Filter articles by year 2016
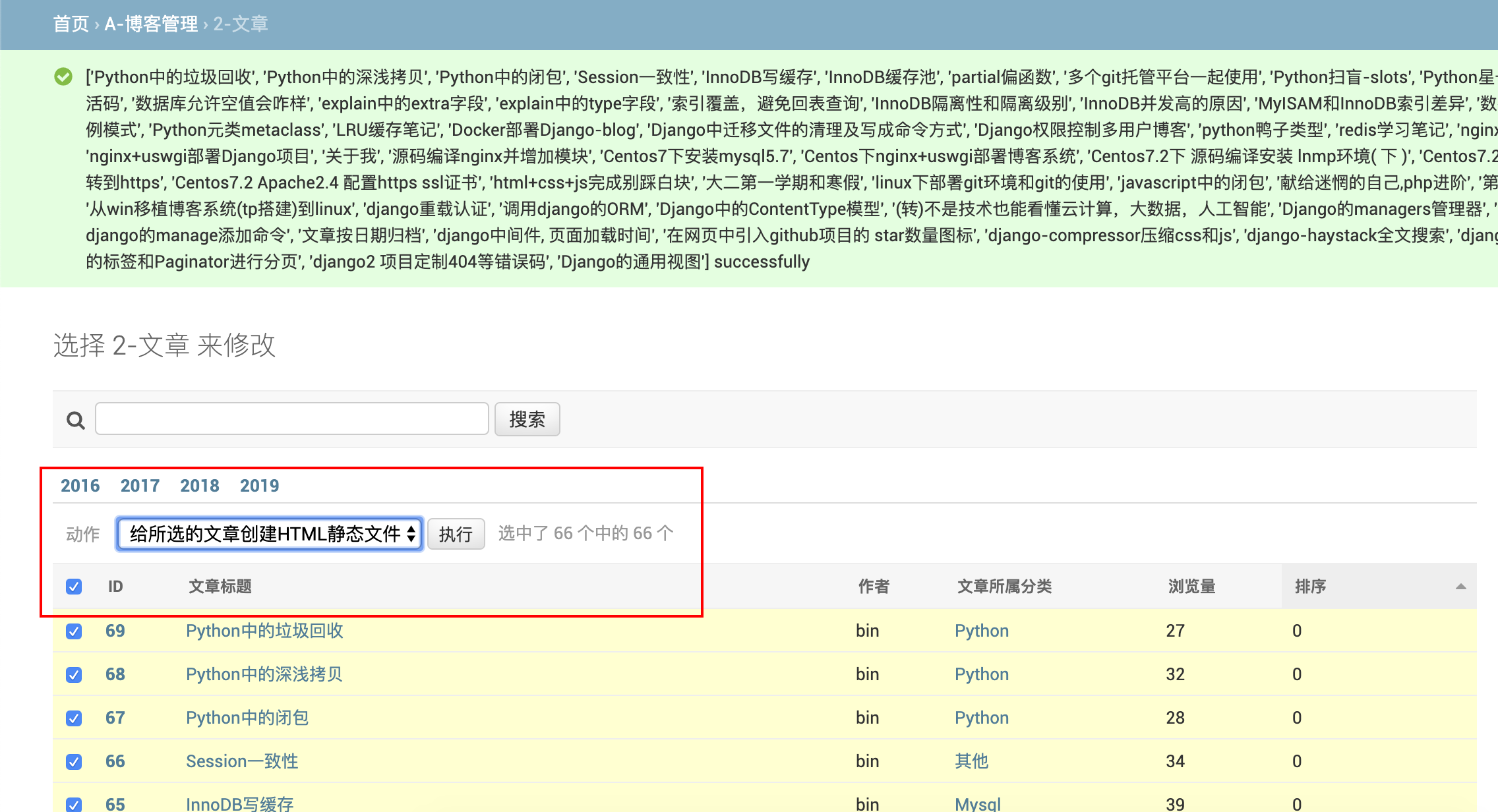This screenshot has width=1498, height=812. pyautogui.click(x=80, y=486)
